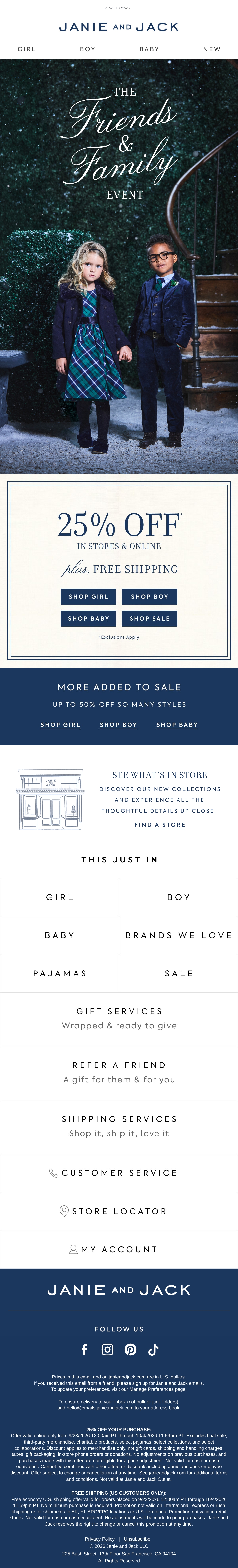Viewport: 238px width, 1568px height.
Task: Click the SHOP SALE button
Action: point(150,618)
